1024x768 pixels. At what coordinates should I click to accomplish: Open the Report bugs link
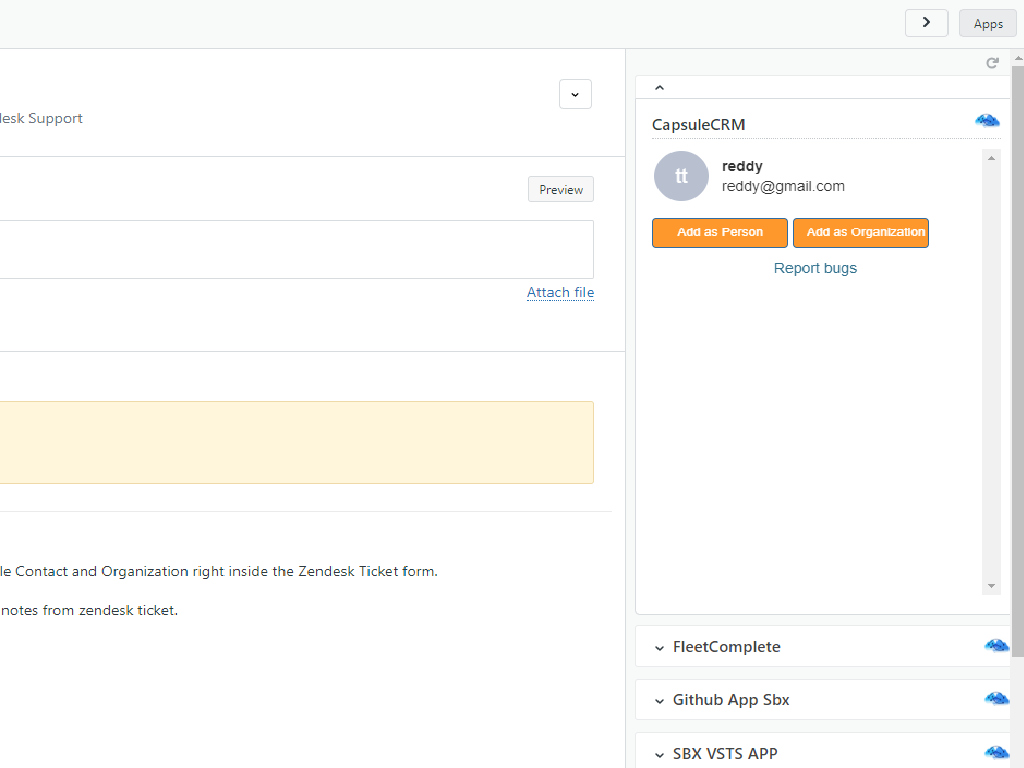(815, 268)
